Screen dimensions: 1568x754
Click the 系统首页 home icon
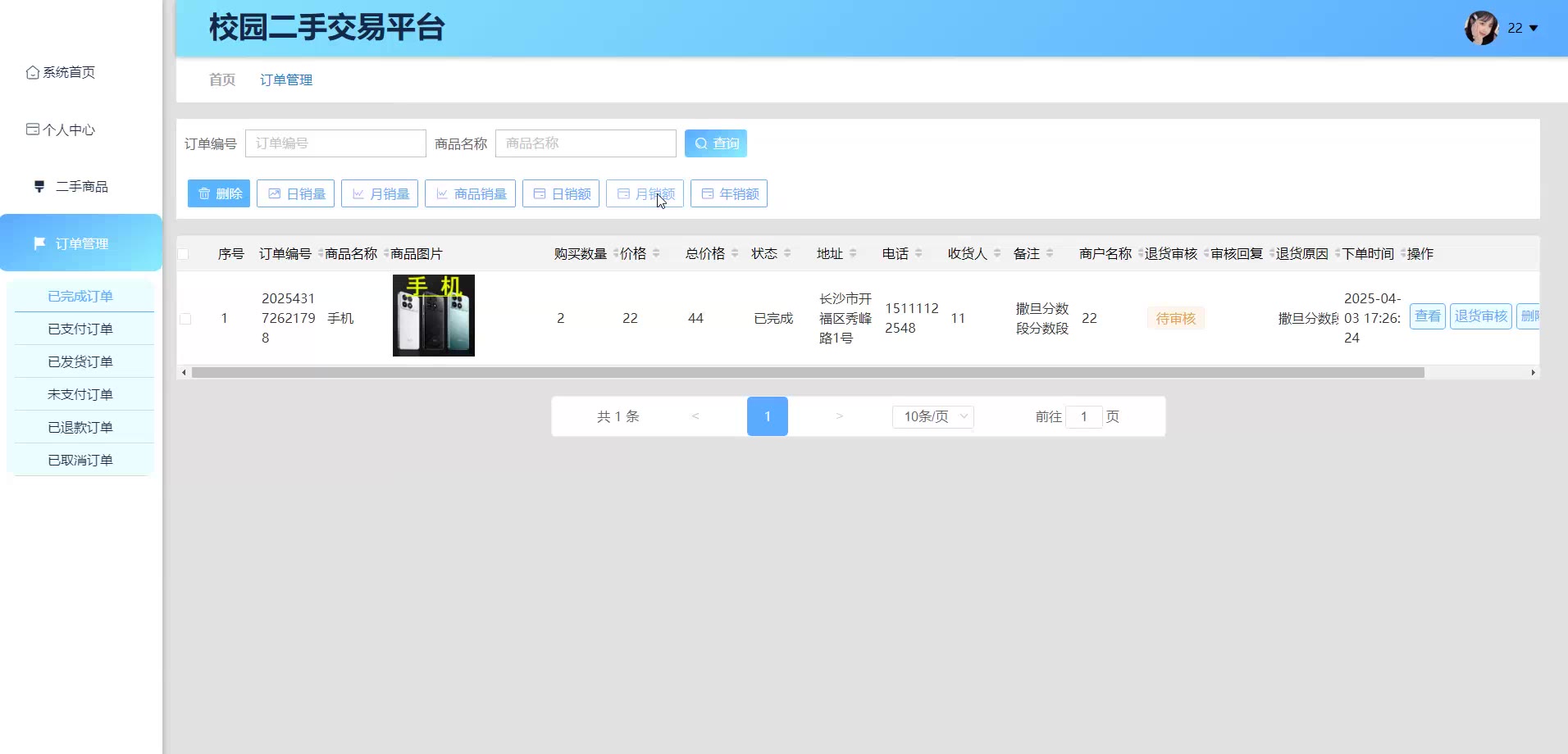point(33,73)
